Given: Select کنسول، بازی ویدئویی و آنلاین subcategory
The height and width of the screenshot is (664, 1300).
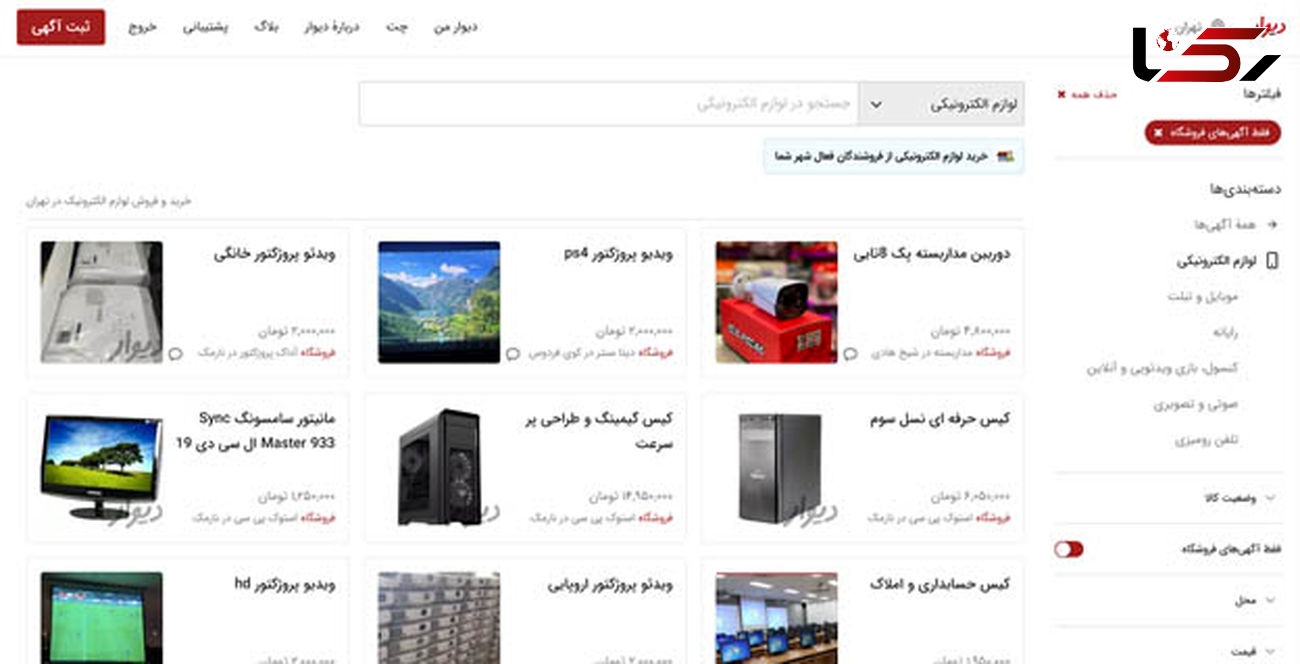Looking at the screenshot, I should [x=1163, y=368].
